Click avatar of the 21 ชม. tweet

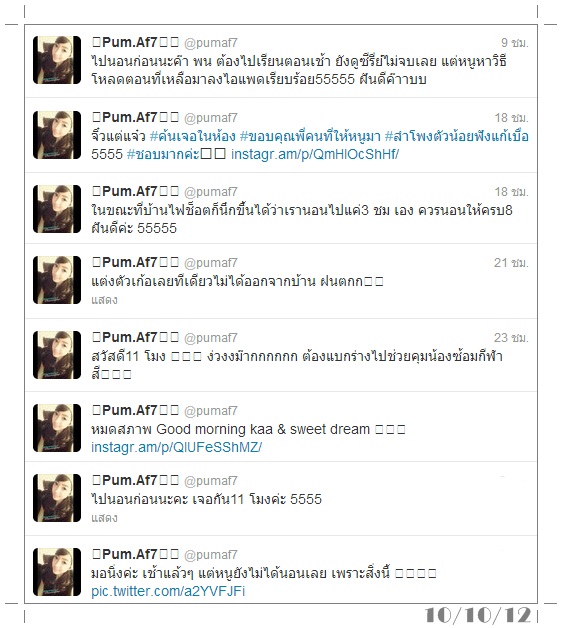tap(57, 280)
